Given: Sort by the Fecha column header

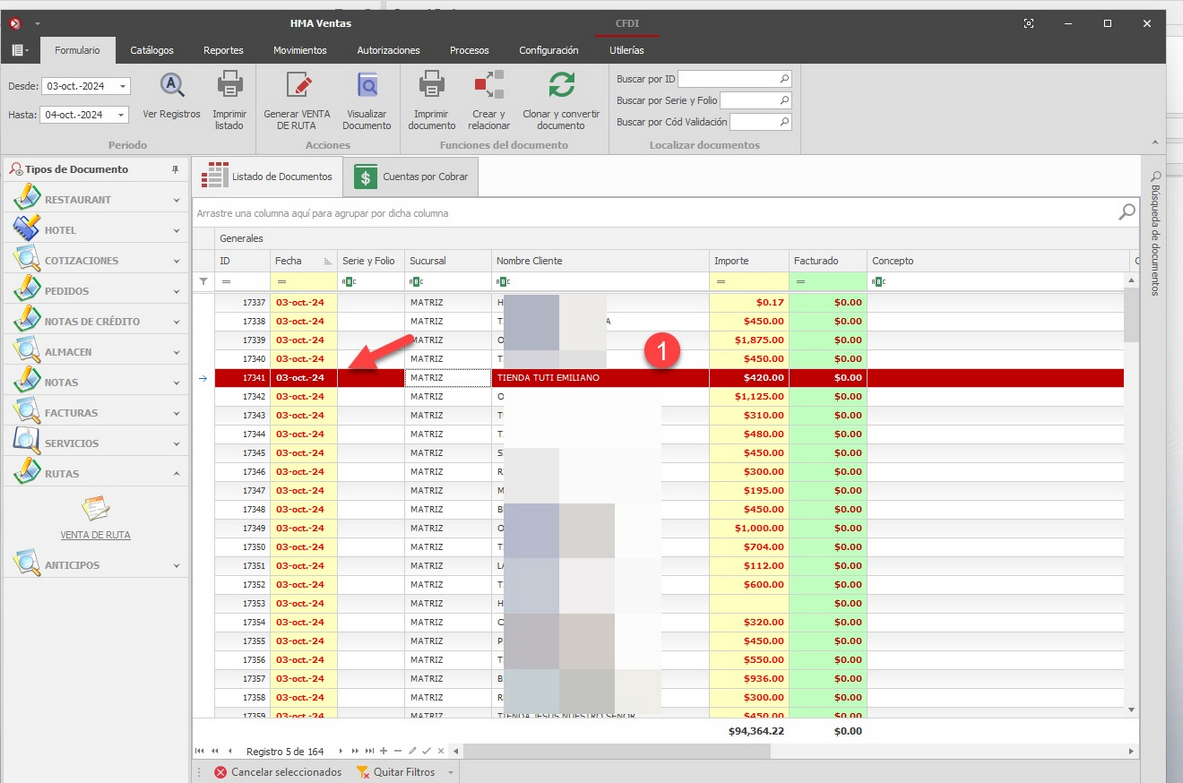Looking at the screenshot, I should tap(303, 261).
